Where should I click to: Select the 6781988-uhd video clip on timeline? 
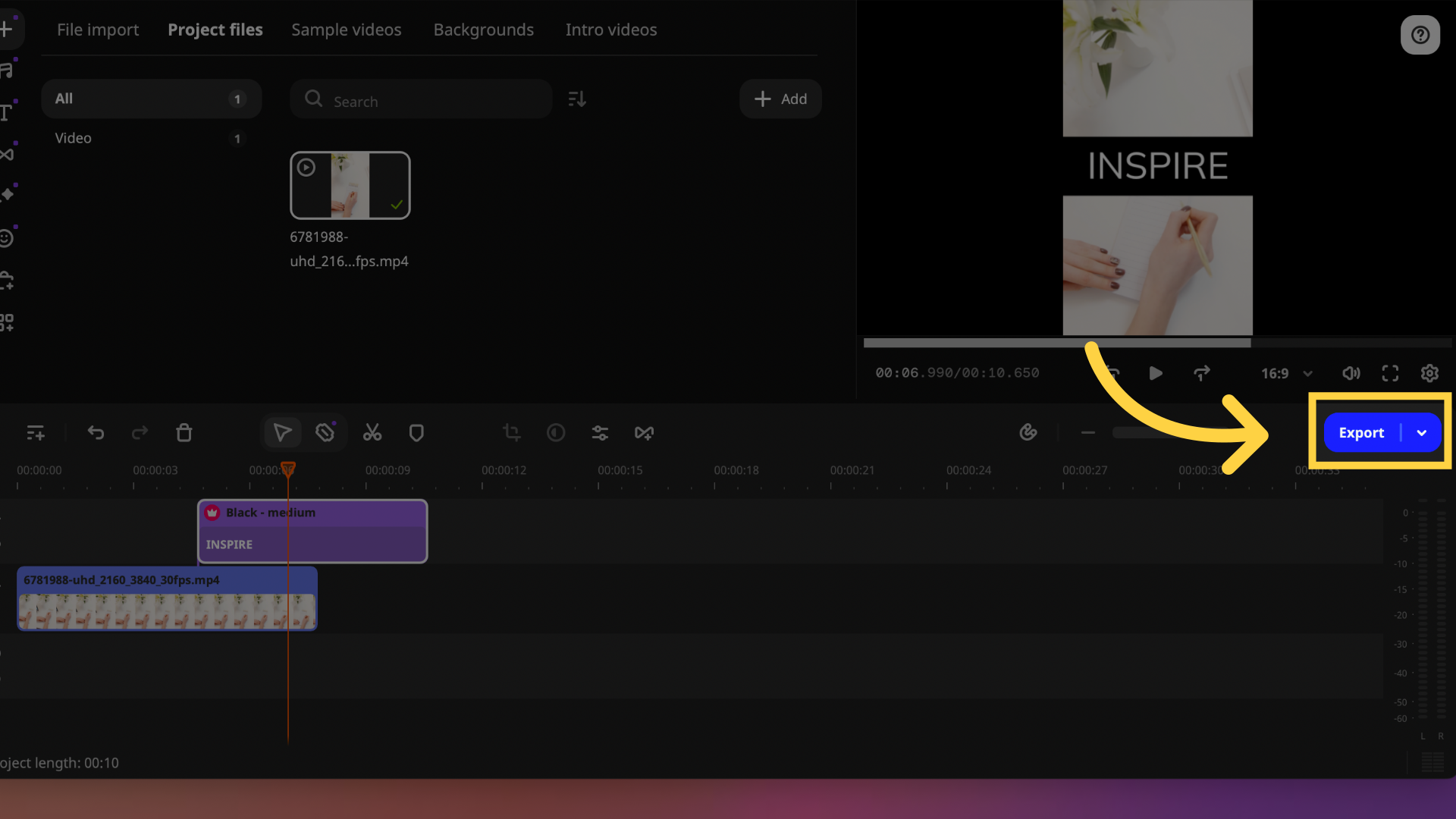coord(167,598)
